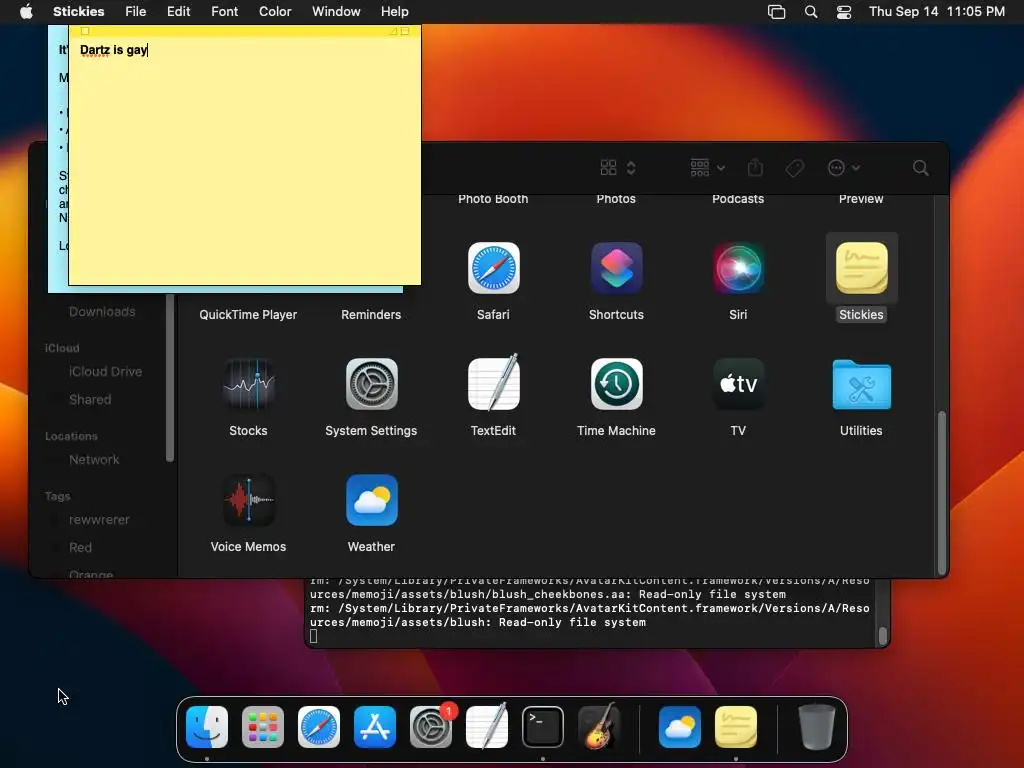
Task: Open the Safari app in Finder
Action: tap(493, 268)
